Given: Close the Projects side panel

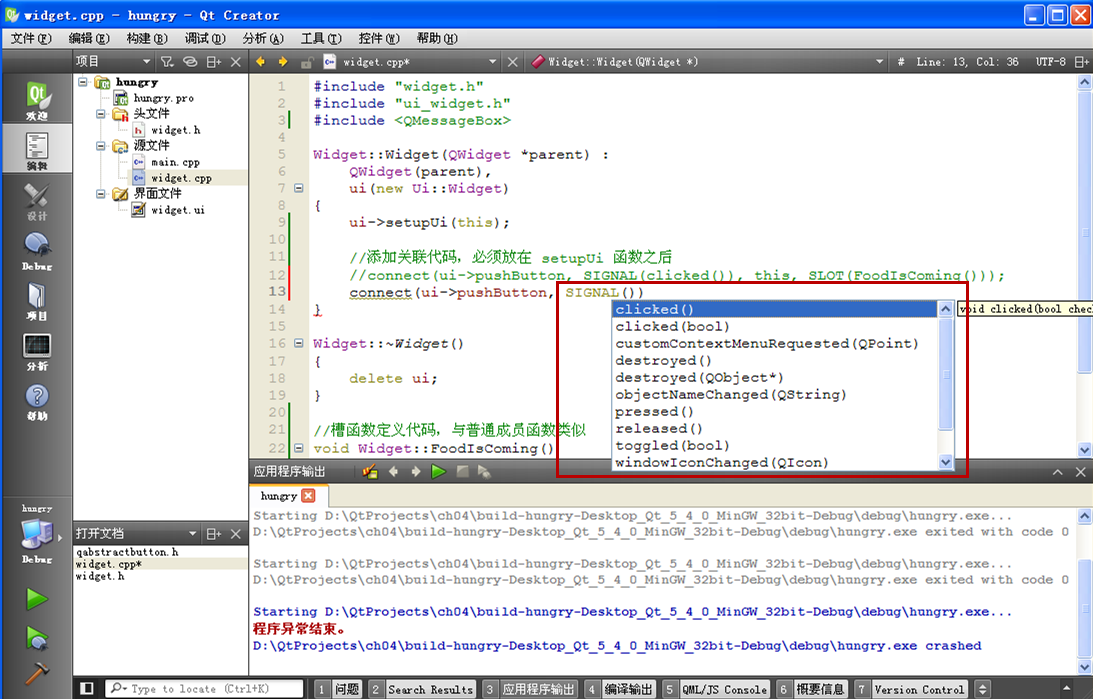Looking at the screenshot, I should (236, 62).
